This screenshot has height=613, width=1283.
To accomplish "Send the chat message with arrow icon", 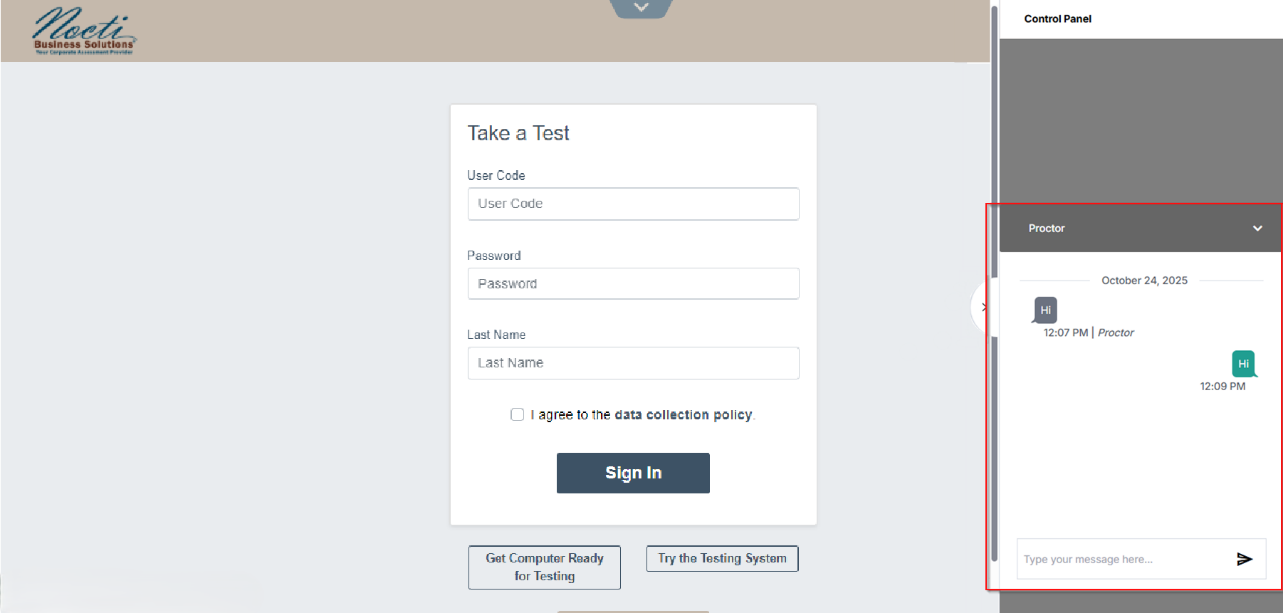I will (x=1244, y=559).
